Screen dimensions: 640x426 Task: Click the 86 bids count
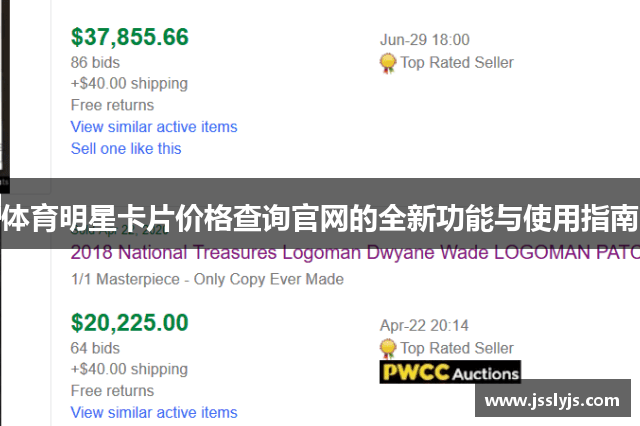click(95, 62)
